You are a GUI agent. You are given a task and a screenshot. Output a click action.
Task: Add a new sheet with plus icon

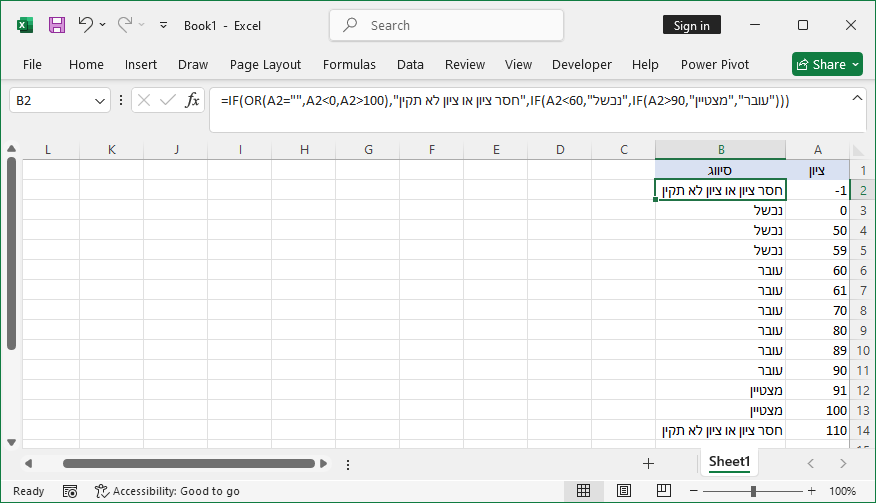pyautogui.click(x=648, y=463)
